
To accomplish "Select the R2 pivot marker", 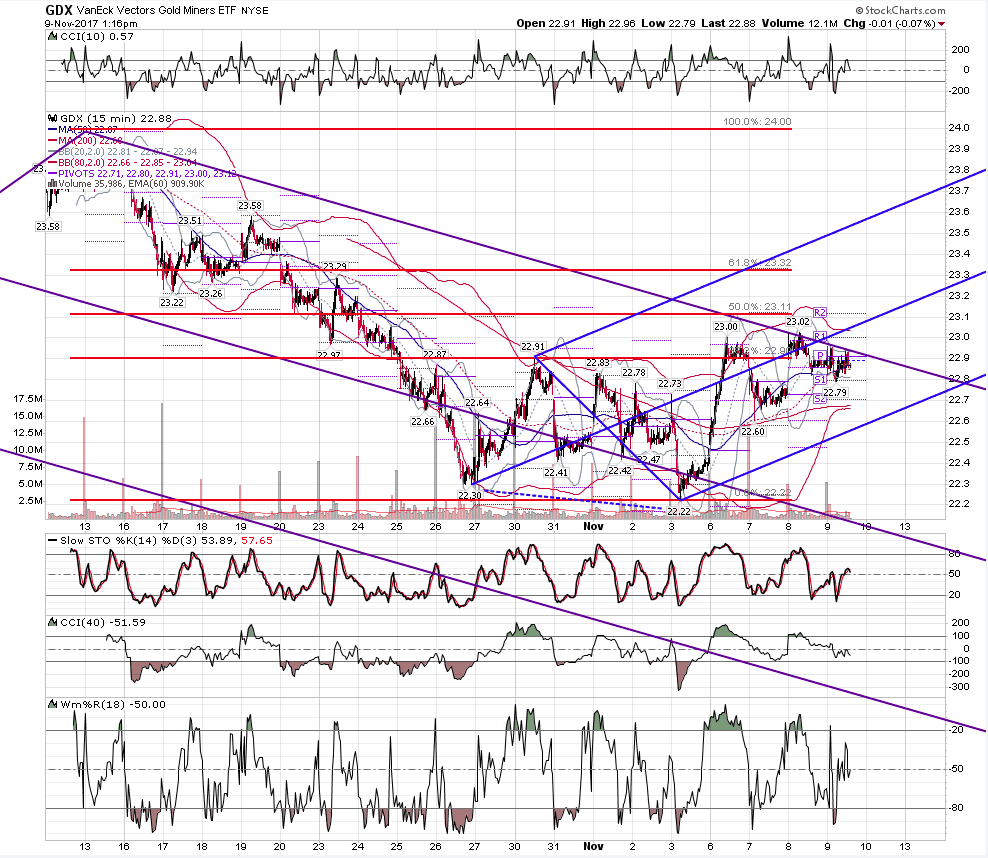I will click(819, 312).
